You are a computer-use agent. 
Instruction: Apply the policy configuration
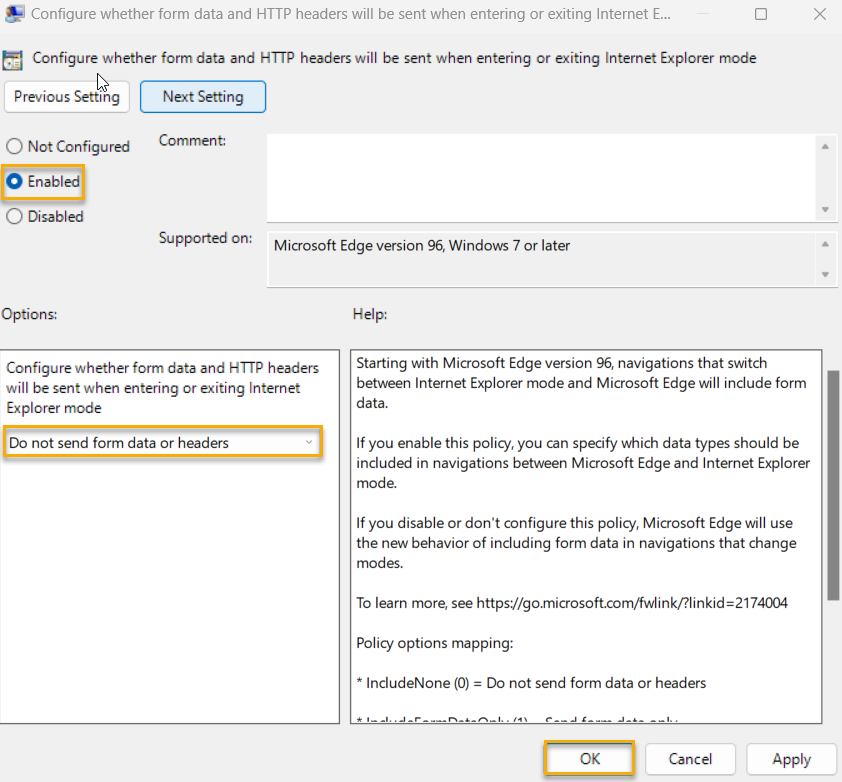click(x=791, y=759)
